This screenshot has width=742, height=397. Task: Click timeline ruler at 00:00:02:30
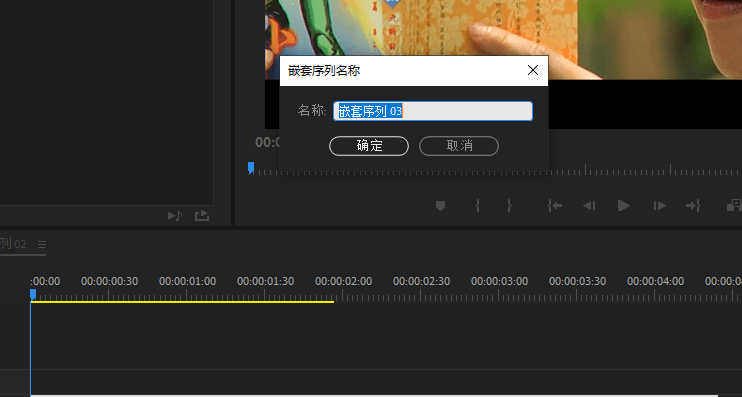tap(421, 281)
